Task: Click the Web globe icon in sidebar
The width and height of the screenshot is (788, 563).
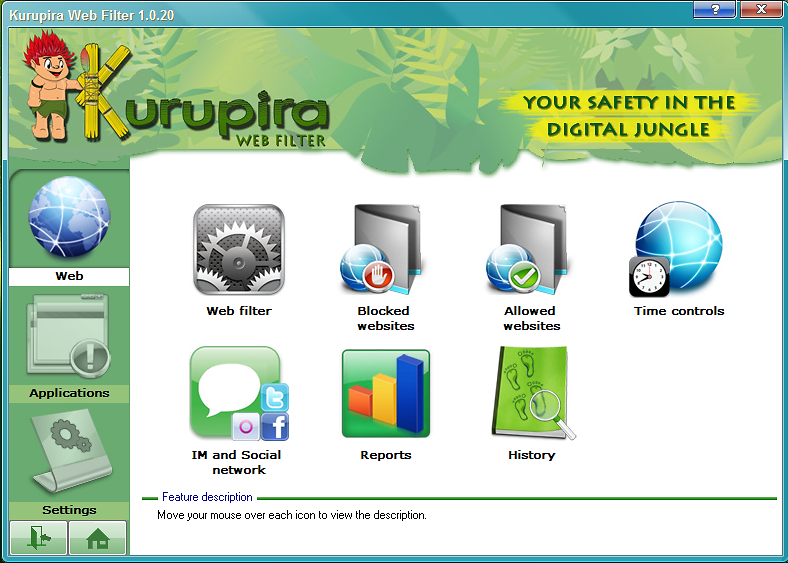Action: 69,219
